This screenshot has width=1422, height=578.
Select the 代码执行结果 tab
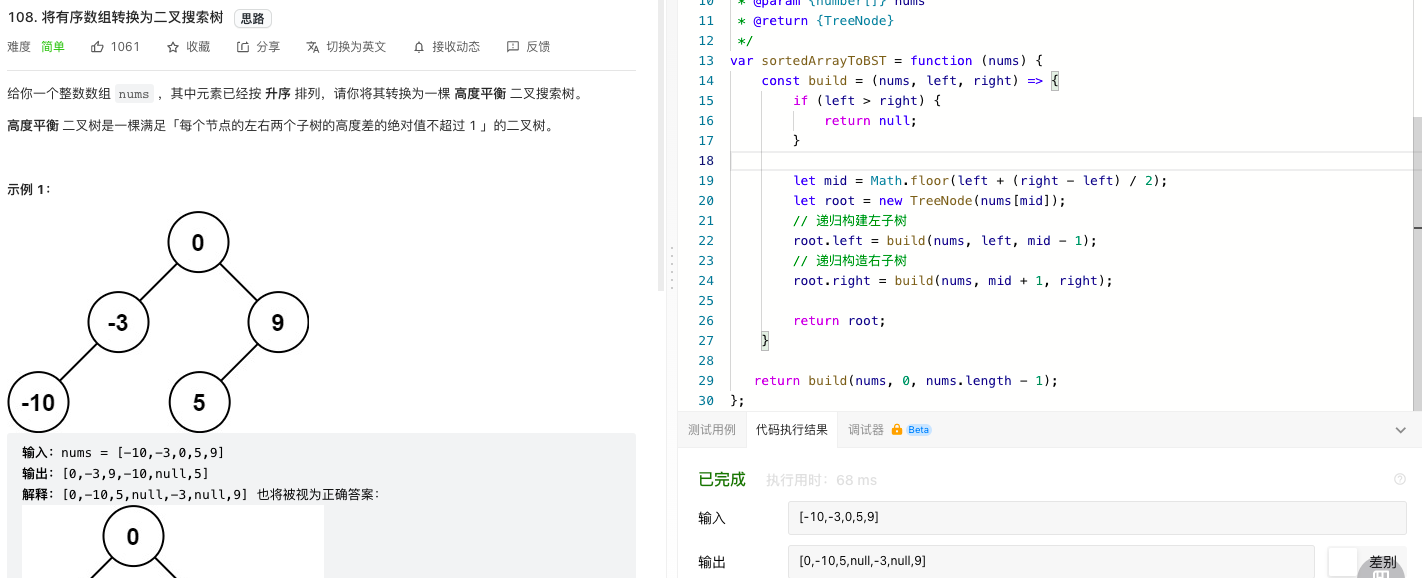[x=792, y=430]
